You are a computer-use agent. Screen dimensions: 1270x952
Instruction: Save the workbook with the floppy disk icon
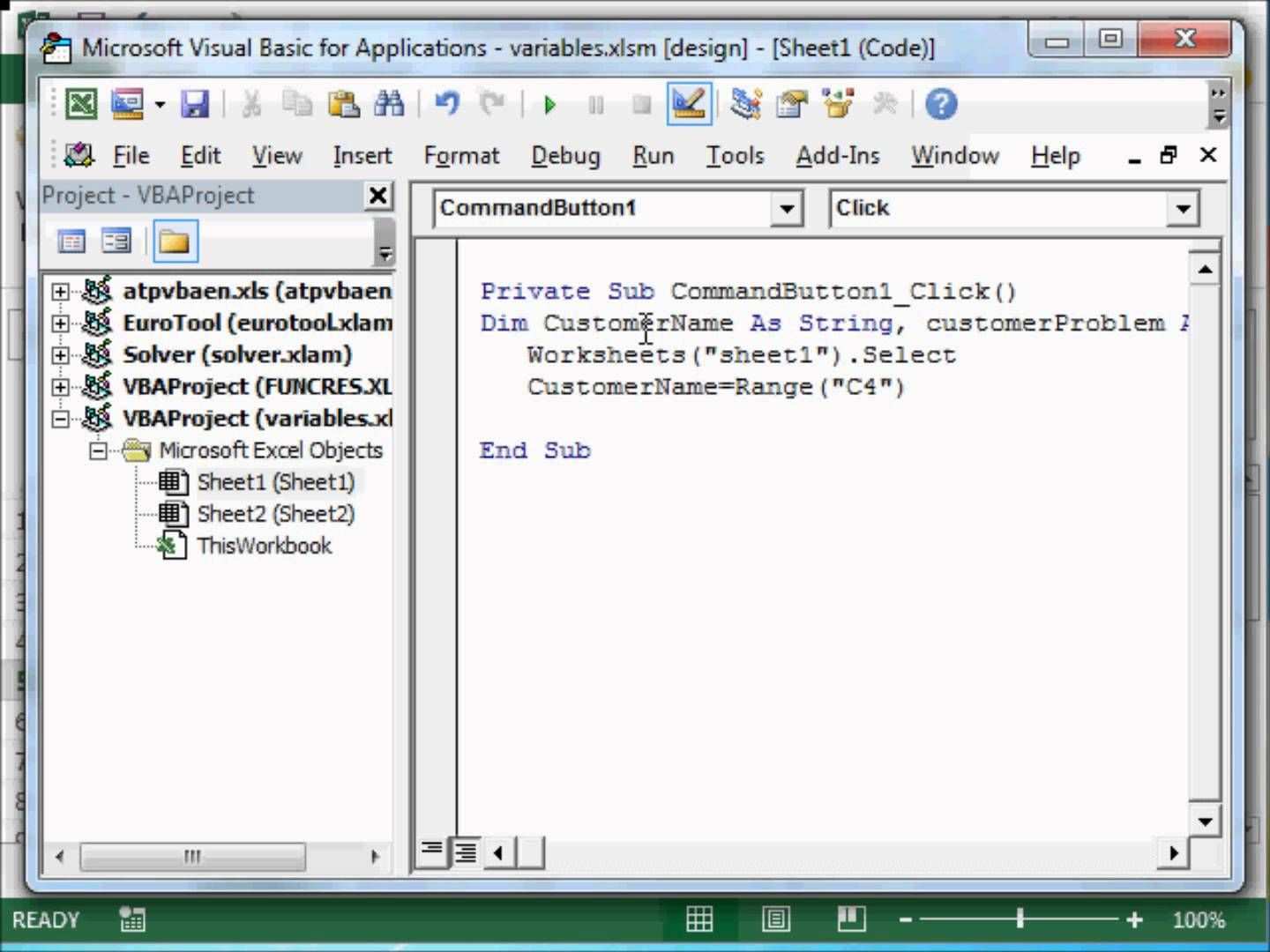point(194,105)
